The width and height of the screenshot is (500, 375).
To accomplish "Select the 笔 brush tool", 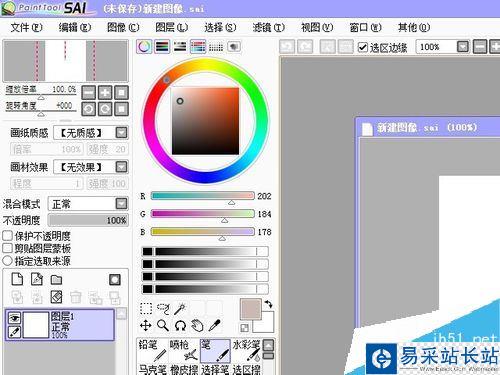I will (x=215, y=351).
